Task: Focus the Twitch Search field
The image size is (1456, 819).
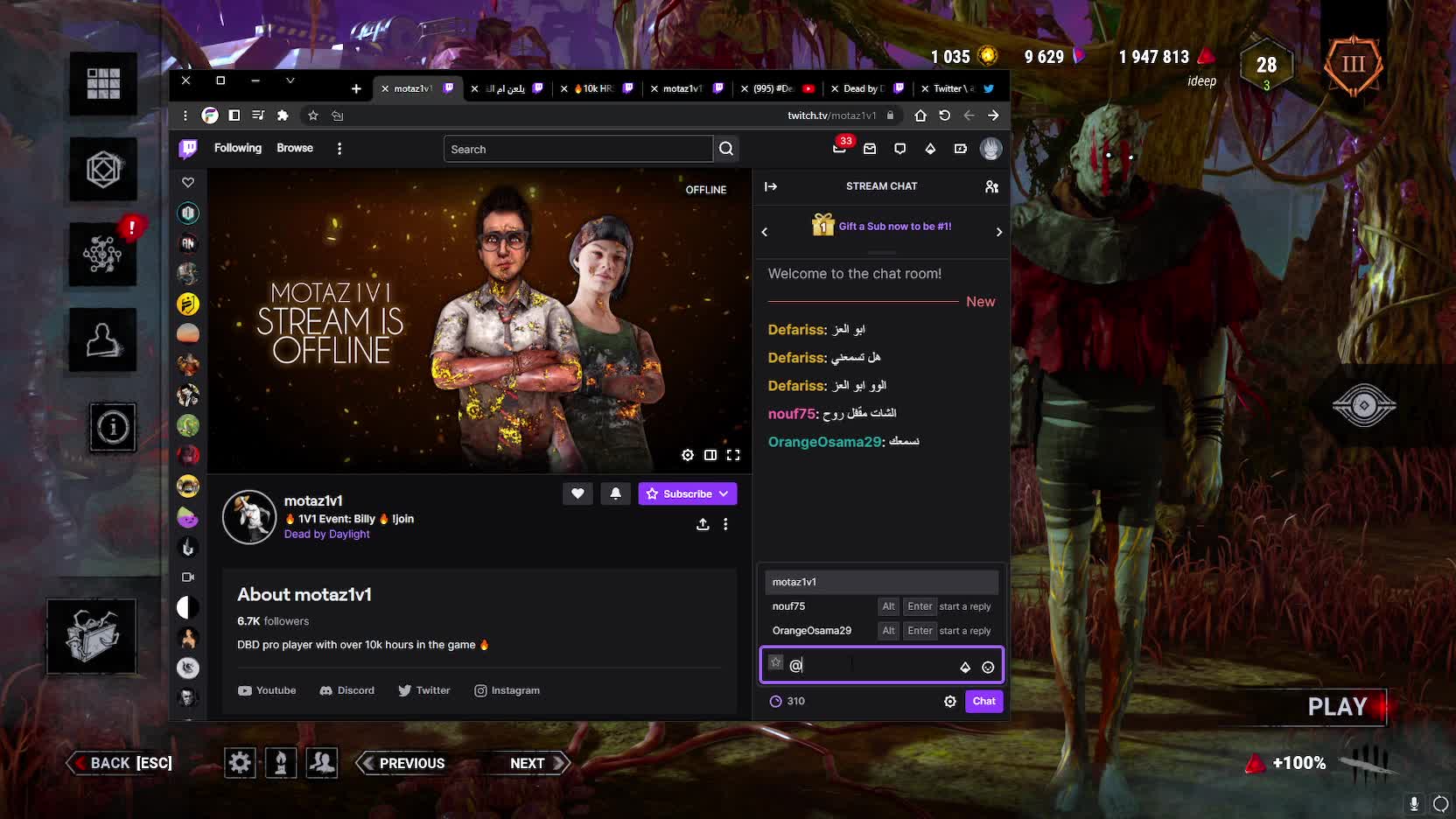Action: click(578, 149)
